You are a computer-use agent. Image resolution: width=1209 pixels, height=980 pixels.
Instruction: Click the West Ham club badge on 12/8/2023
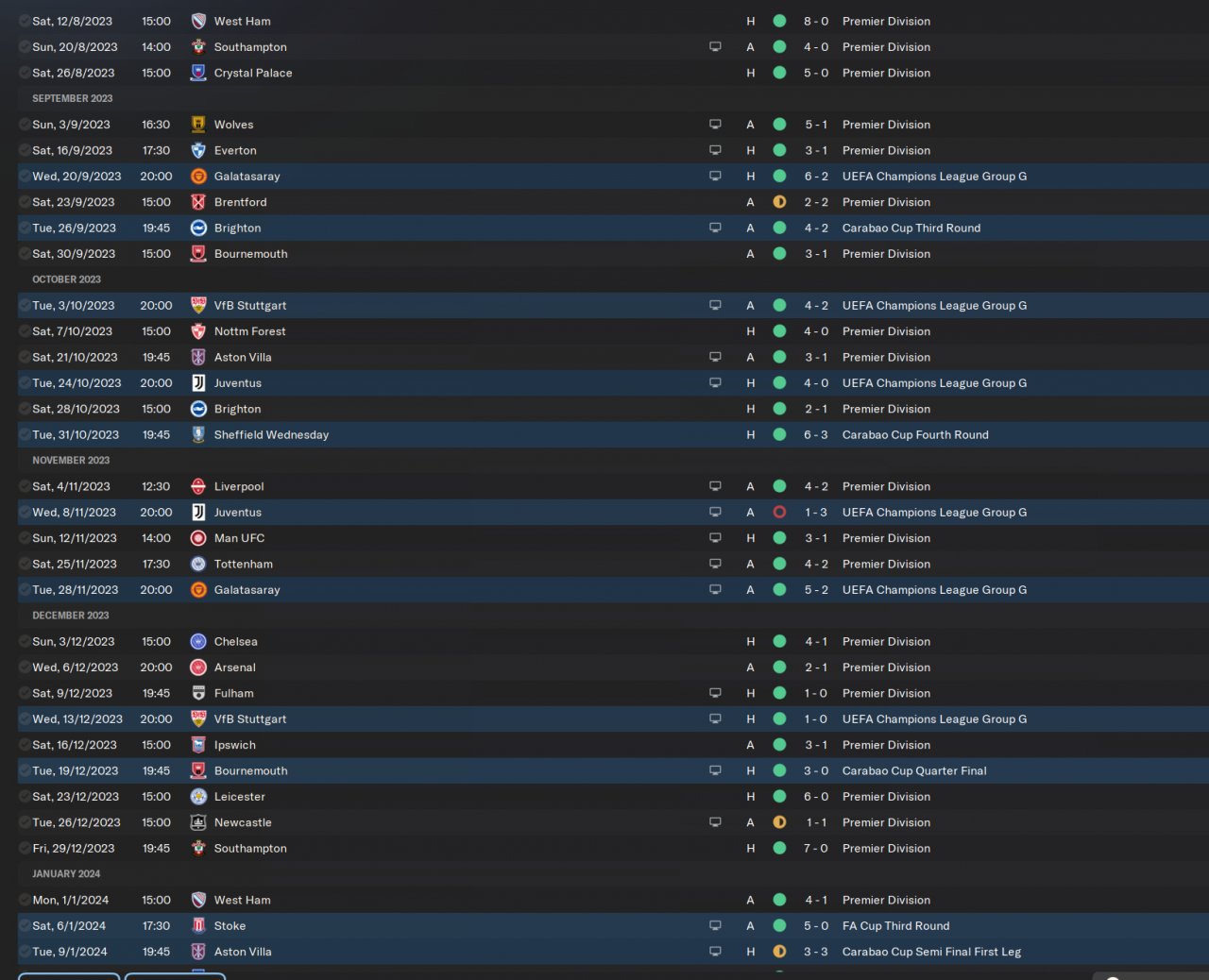click(198, 21)
